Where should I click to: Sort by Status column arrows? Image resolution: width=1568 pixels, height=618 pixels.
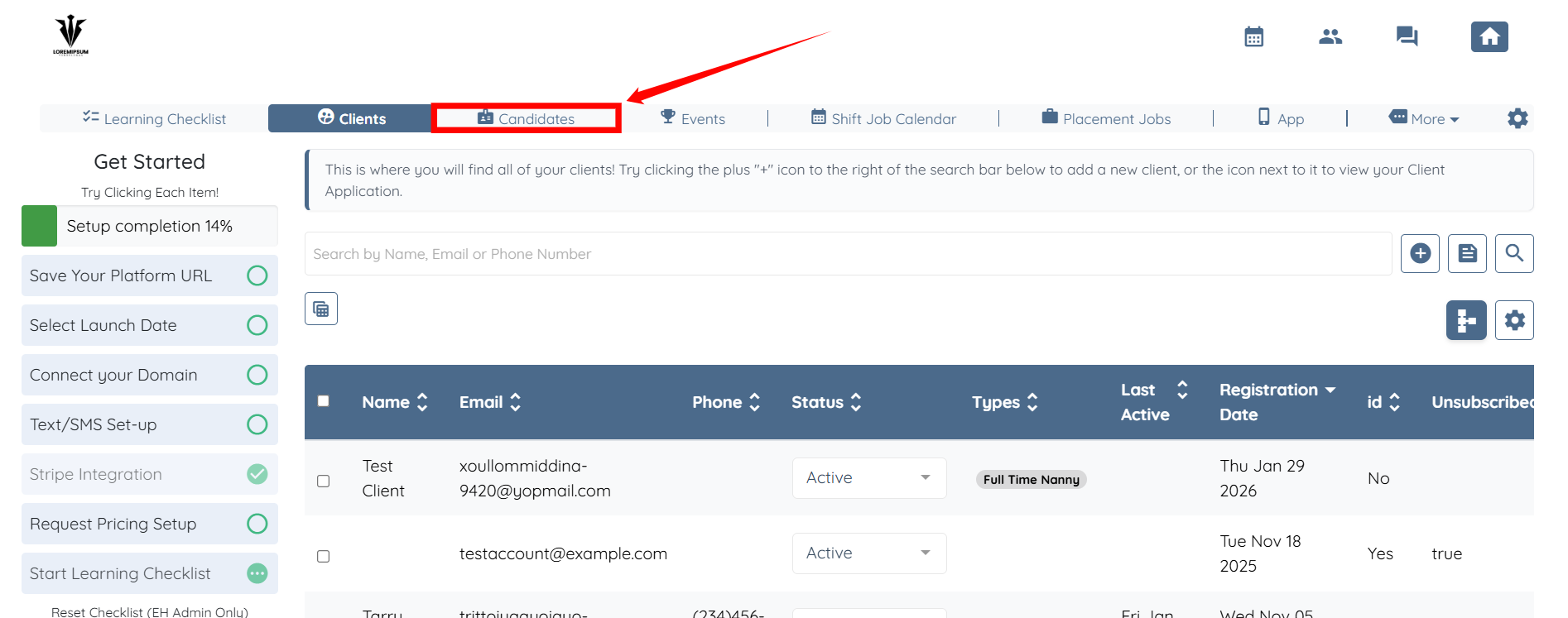(856, 402)
